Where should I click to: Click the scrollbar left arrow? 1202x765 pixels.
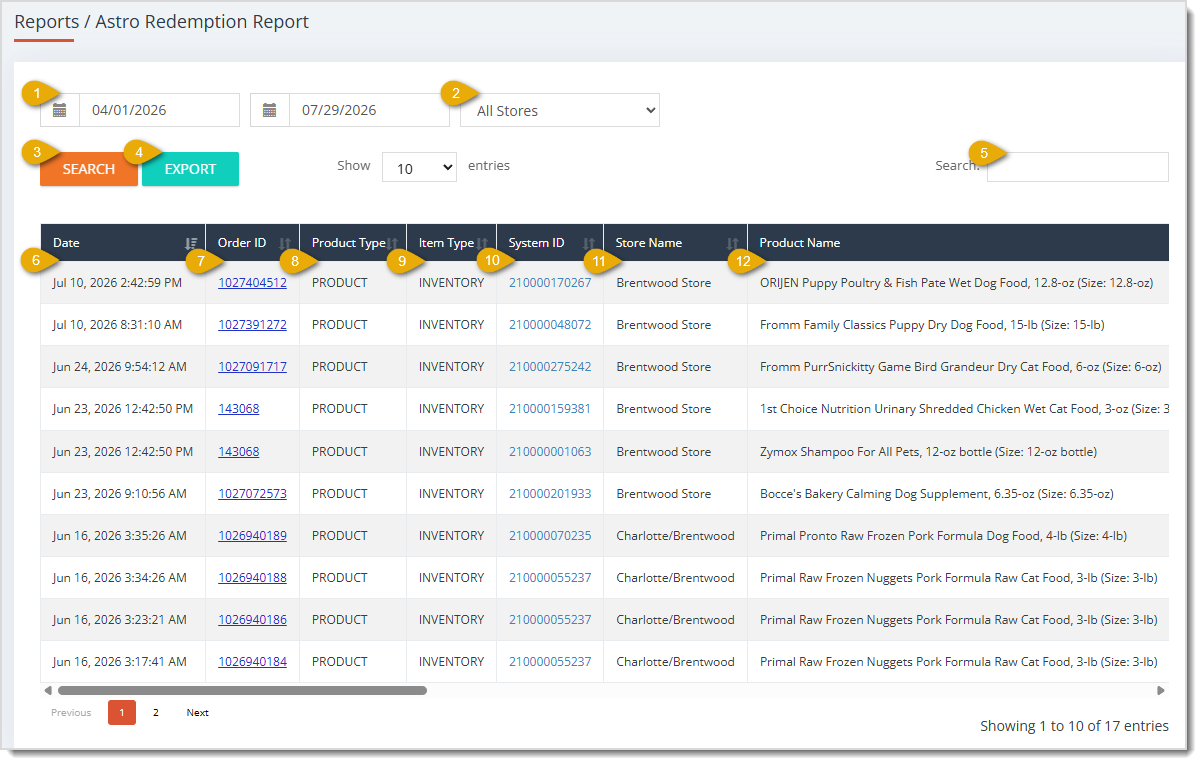(x=47, y=690)
